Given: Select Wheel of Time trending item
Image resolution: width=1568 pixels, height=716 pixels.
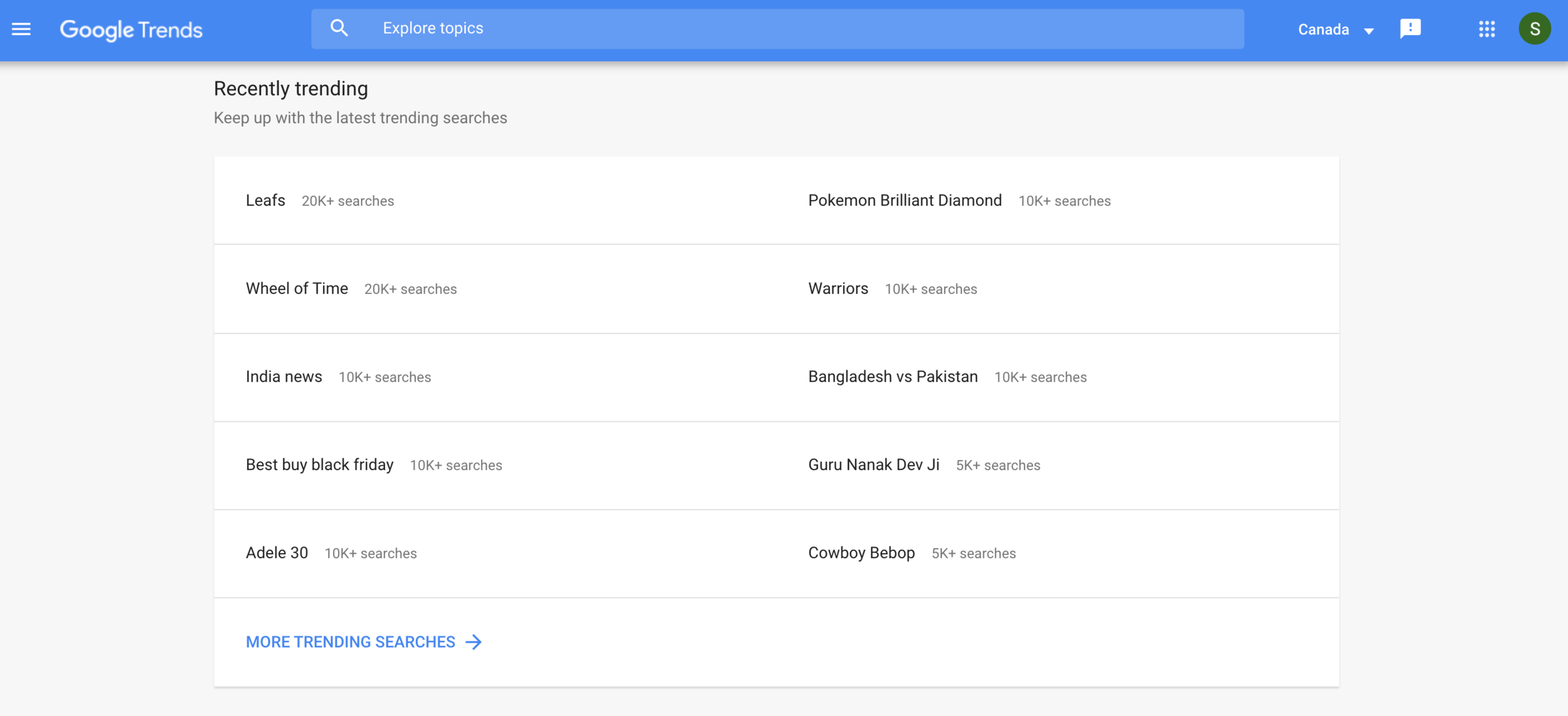Looking at the screenshot, I should point(297,288).
